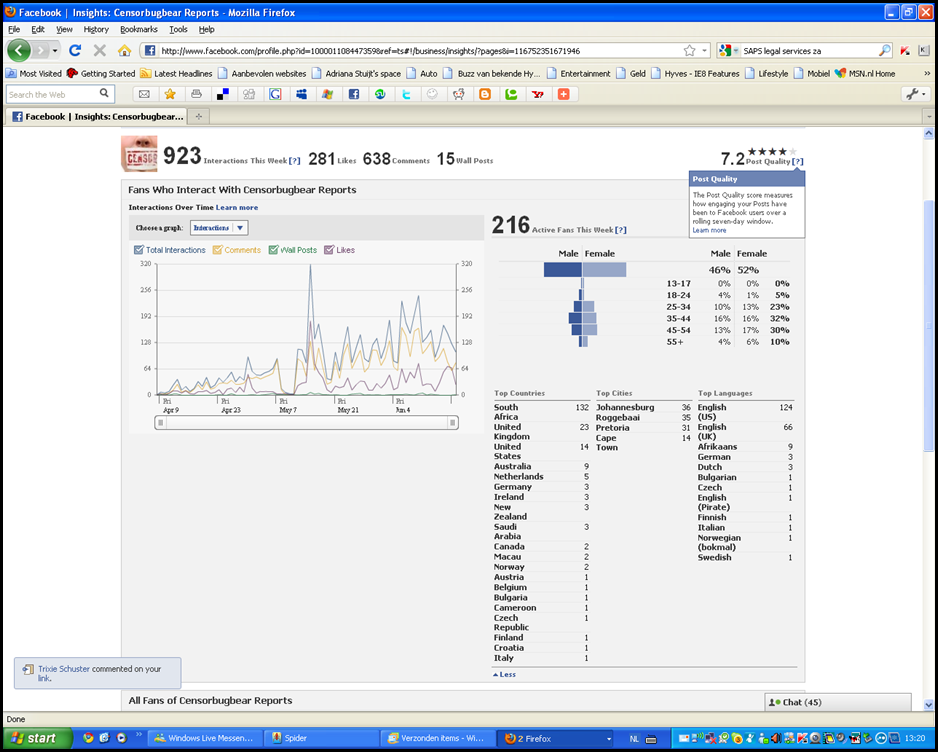Viewport: 938px width, 752px height.
Task: Open the URL bar history dropdown arrow
Action: 705,51
